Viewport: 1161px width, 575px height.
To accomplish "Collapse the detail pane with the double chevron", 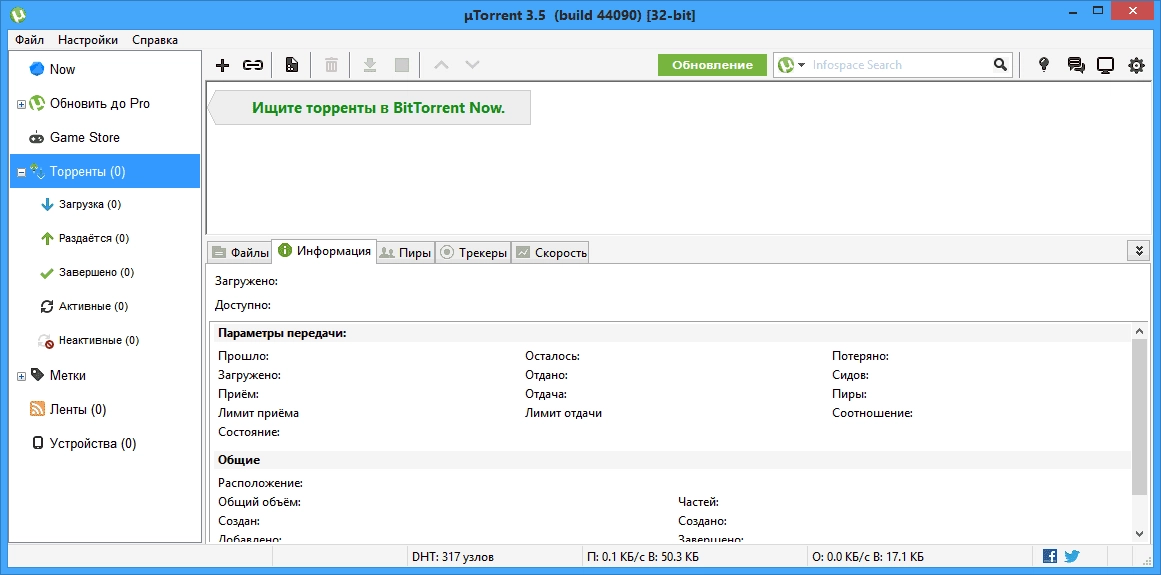I will 1139,250.
